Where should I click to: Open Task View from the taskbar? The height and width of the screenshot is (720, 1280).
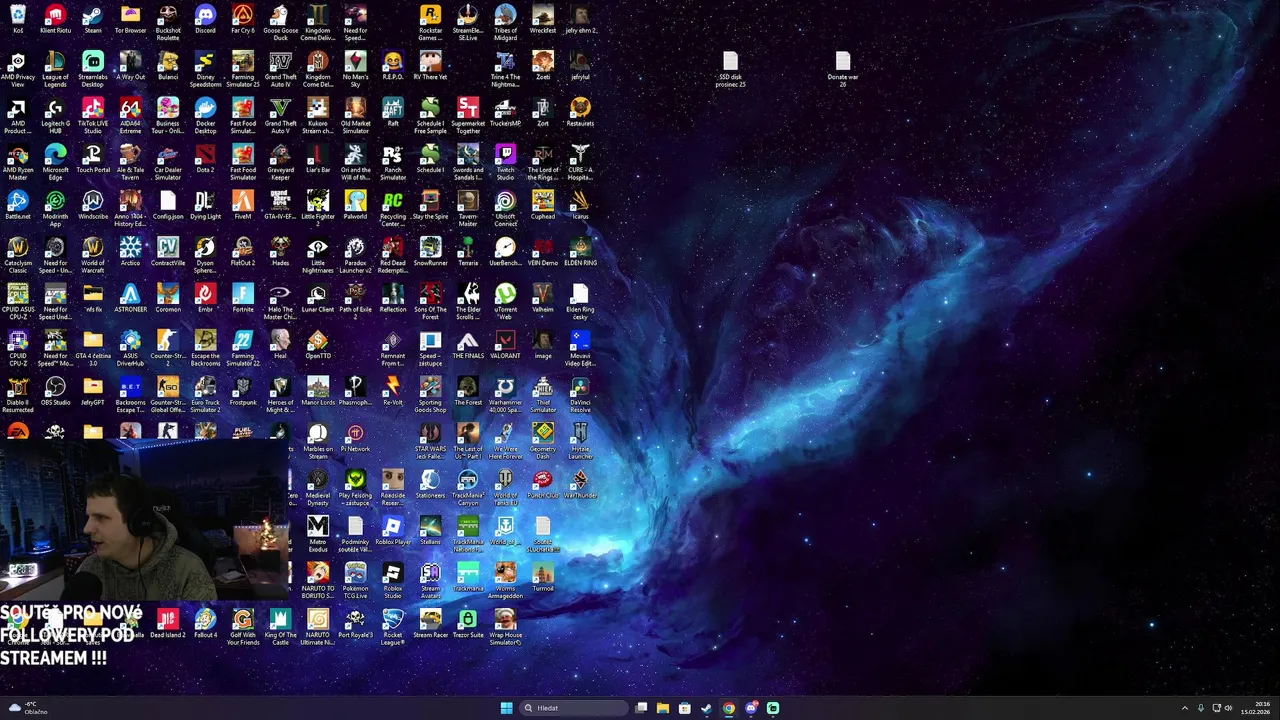641,708
